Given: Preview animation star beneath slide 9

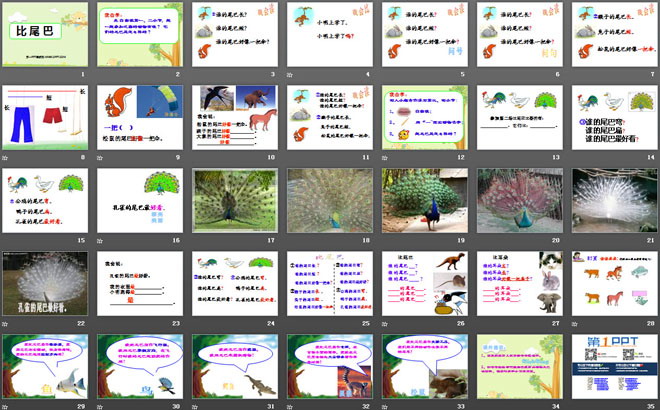Looking at the screenshot, I should point(101,158).
